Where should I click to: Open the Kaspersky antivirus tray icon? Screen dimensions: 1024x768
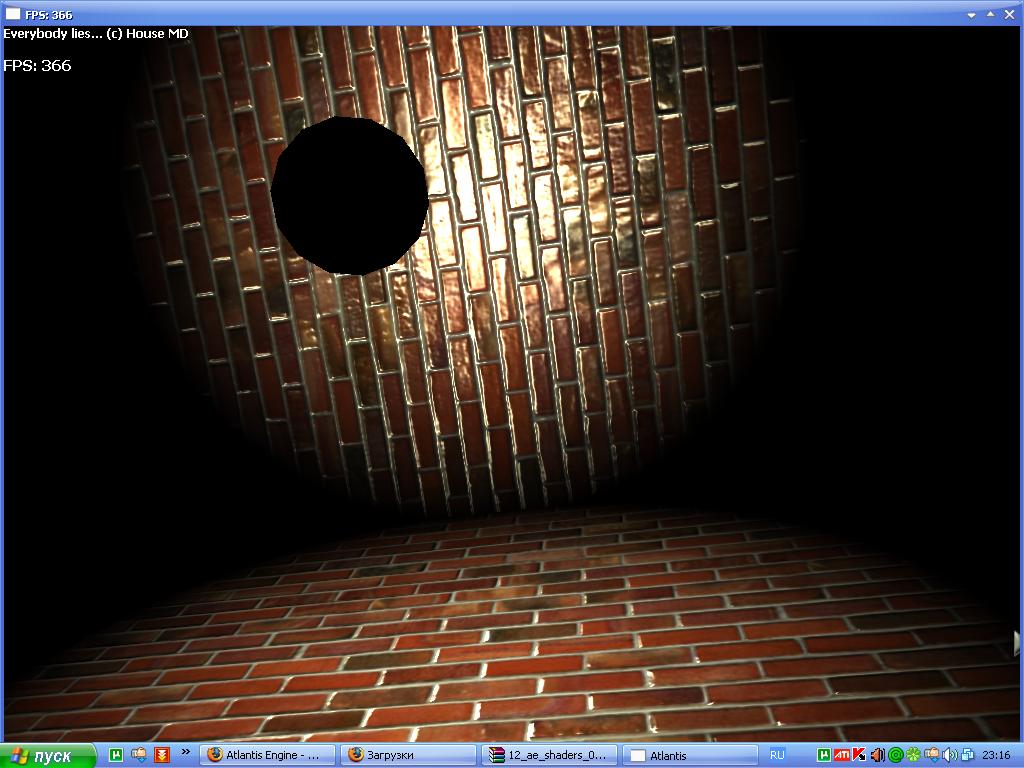tap(859, 755)
